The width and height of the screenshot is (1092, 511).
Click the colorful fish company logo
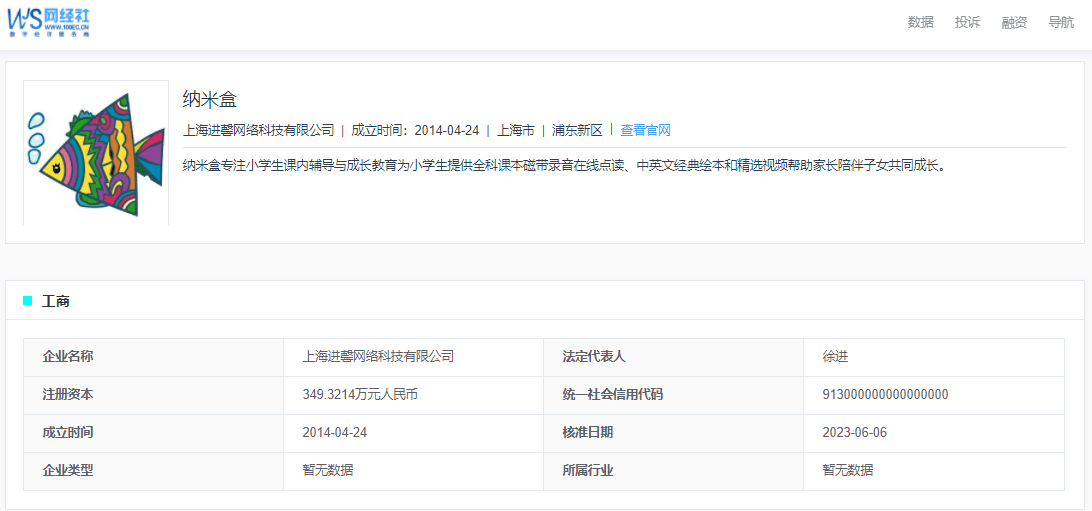pyautogui.click(x=96, y=153)
